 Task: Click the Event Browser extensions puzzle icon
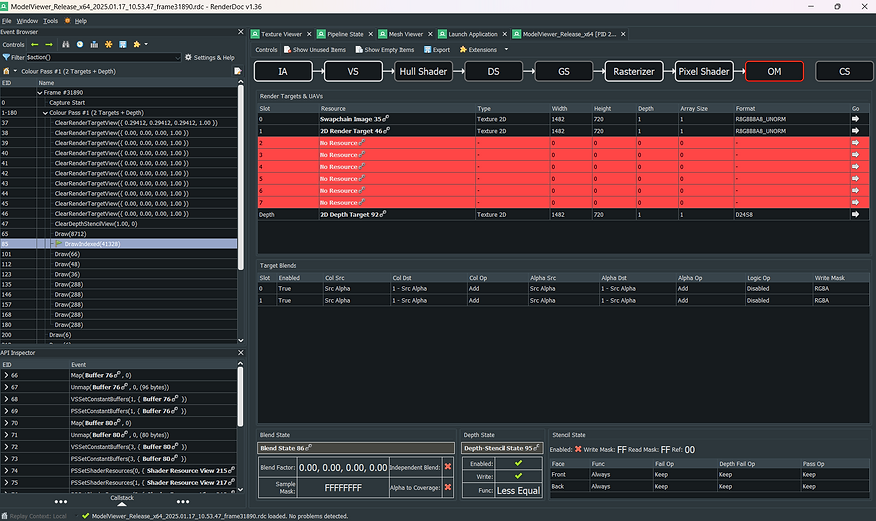(x=136, y=44)
